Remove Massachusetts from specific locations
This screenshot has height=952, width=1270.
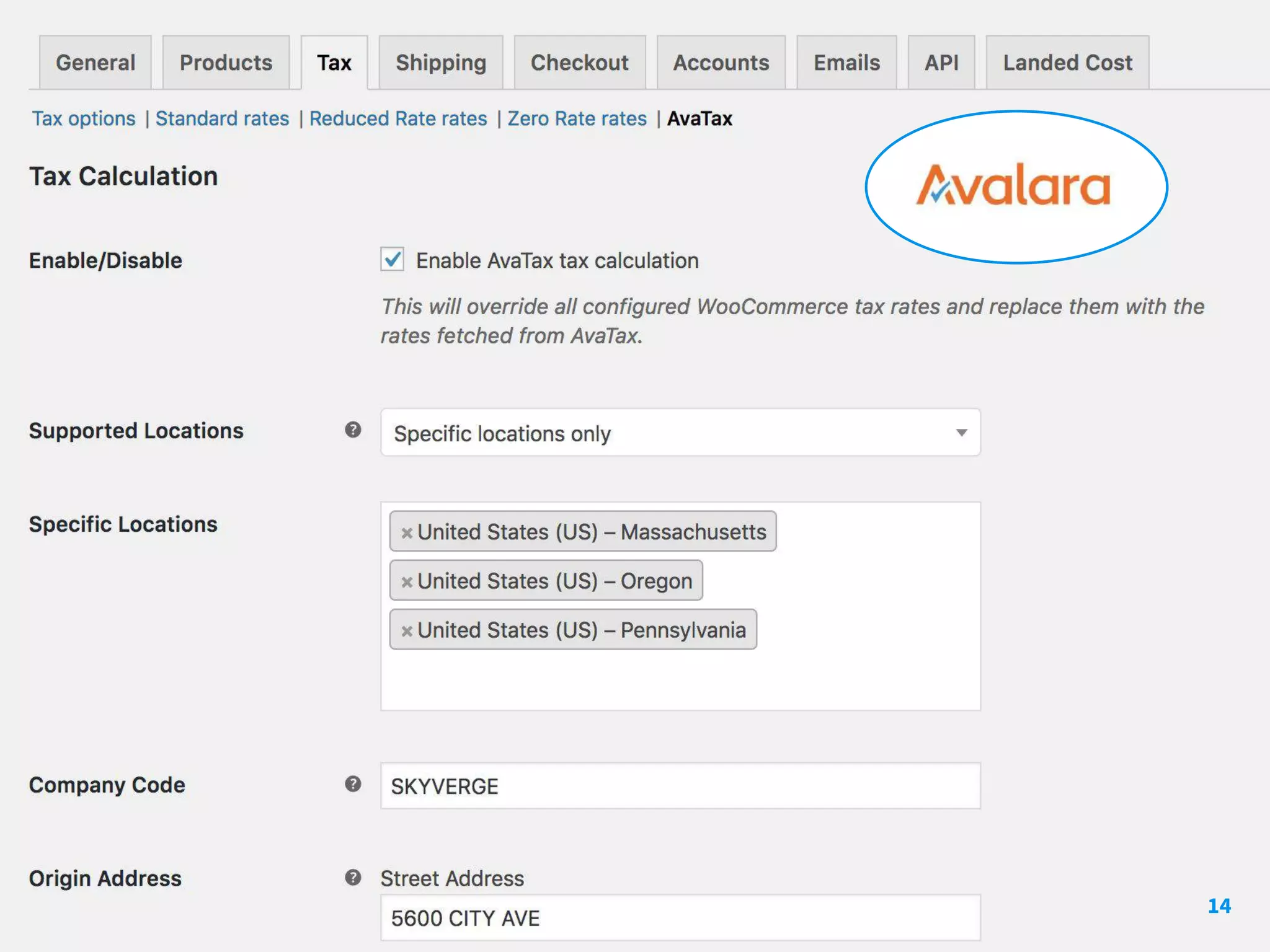[x=407, y=532]
